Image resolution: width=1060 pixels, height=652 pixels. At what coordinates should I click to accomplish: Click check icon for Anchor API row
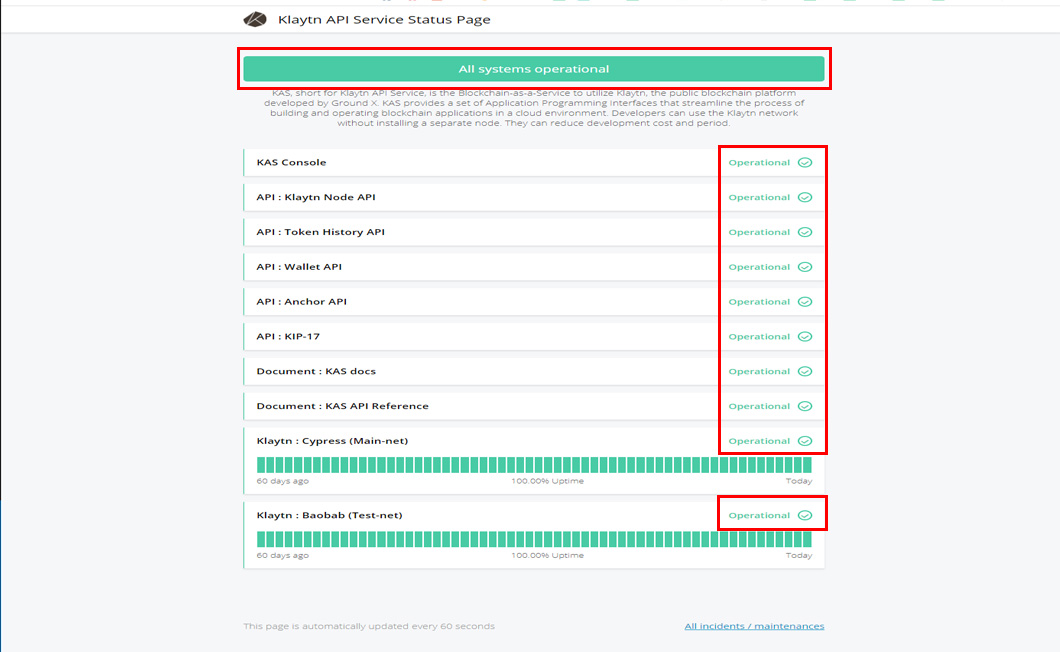tap(804, 302)
